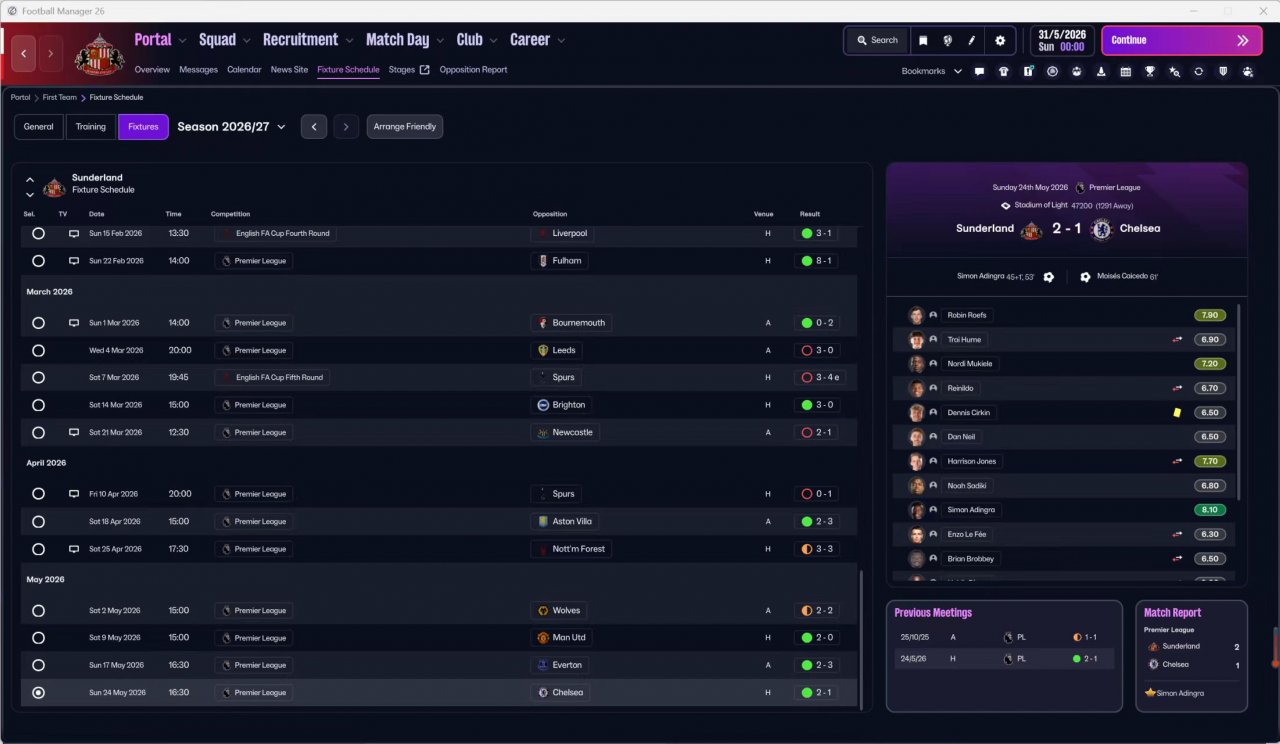Go to the previous season with the left arrow

(314, 127)
